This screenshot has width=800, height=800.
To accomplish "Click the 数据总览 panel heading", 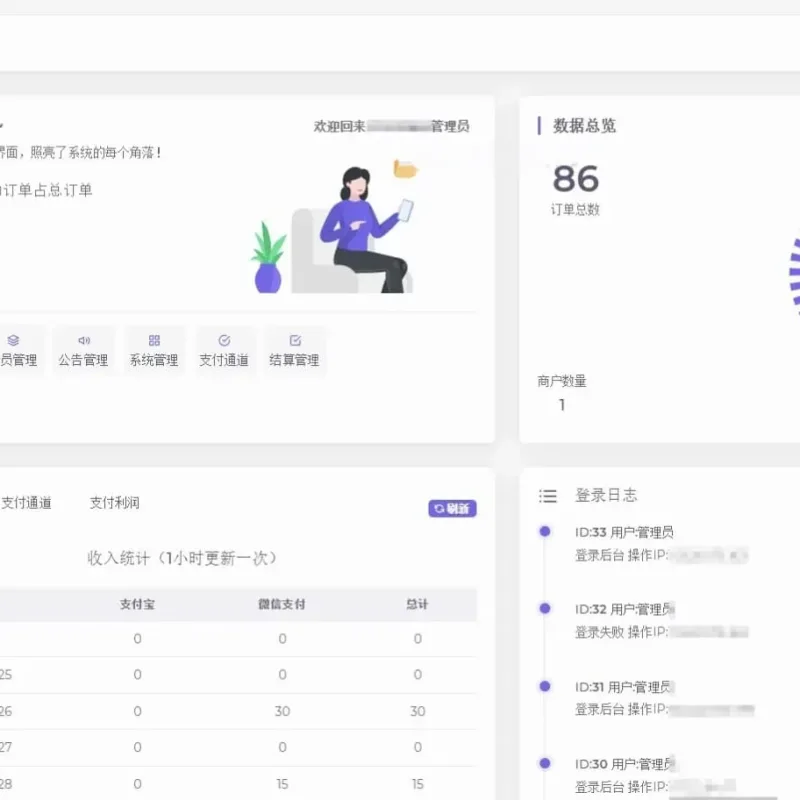I will (584, 126).
